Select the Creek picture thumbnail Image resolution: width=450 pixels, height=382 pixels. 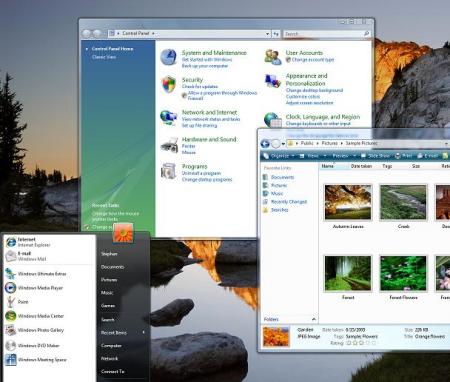click(403, 202)
